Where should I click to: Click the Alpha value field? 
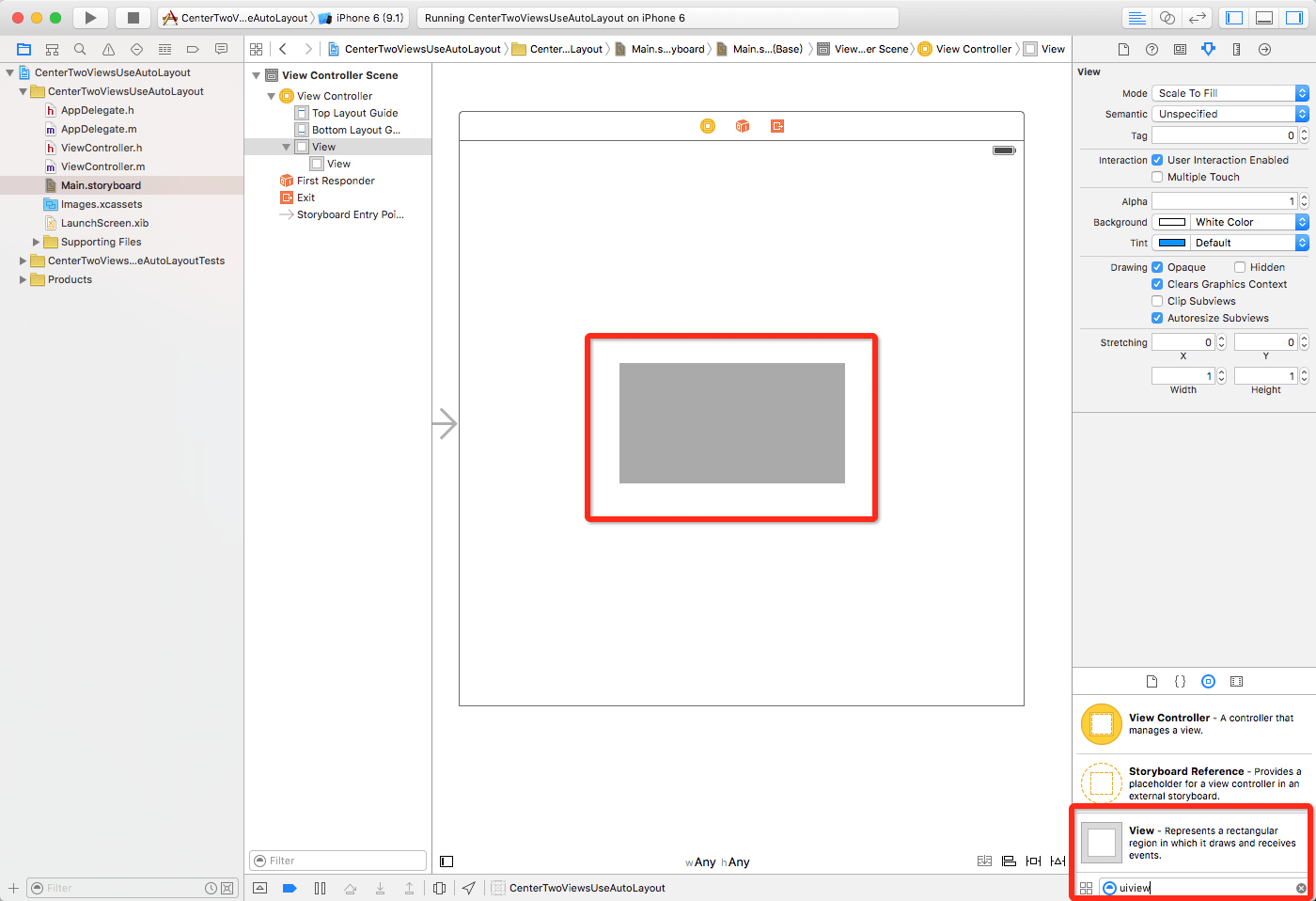pos(1225,201)
